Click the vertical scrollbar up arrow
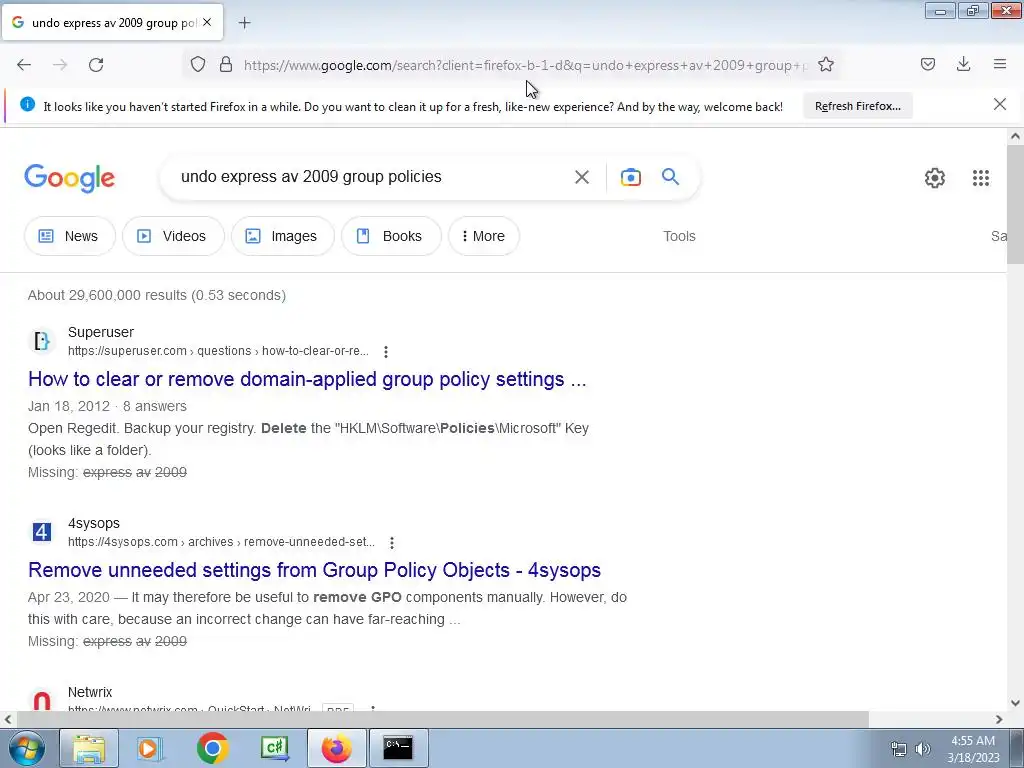Viewport: 1024px width, 768px height. click(1015, 136)
